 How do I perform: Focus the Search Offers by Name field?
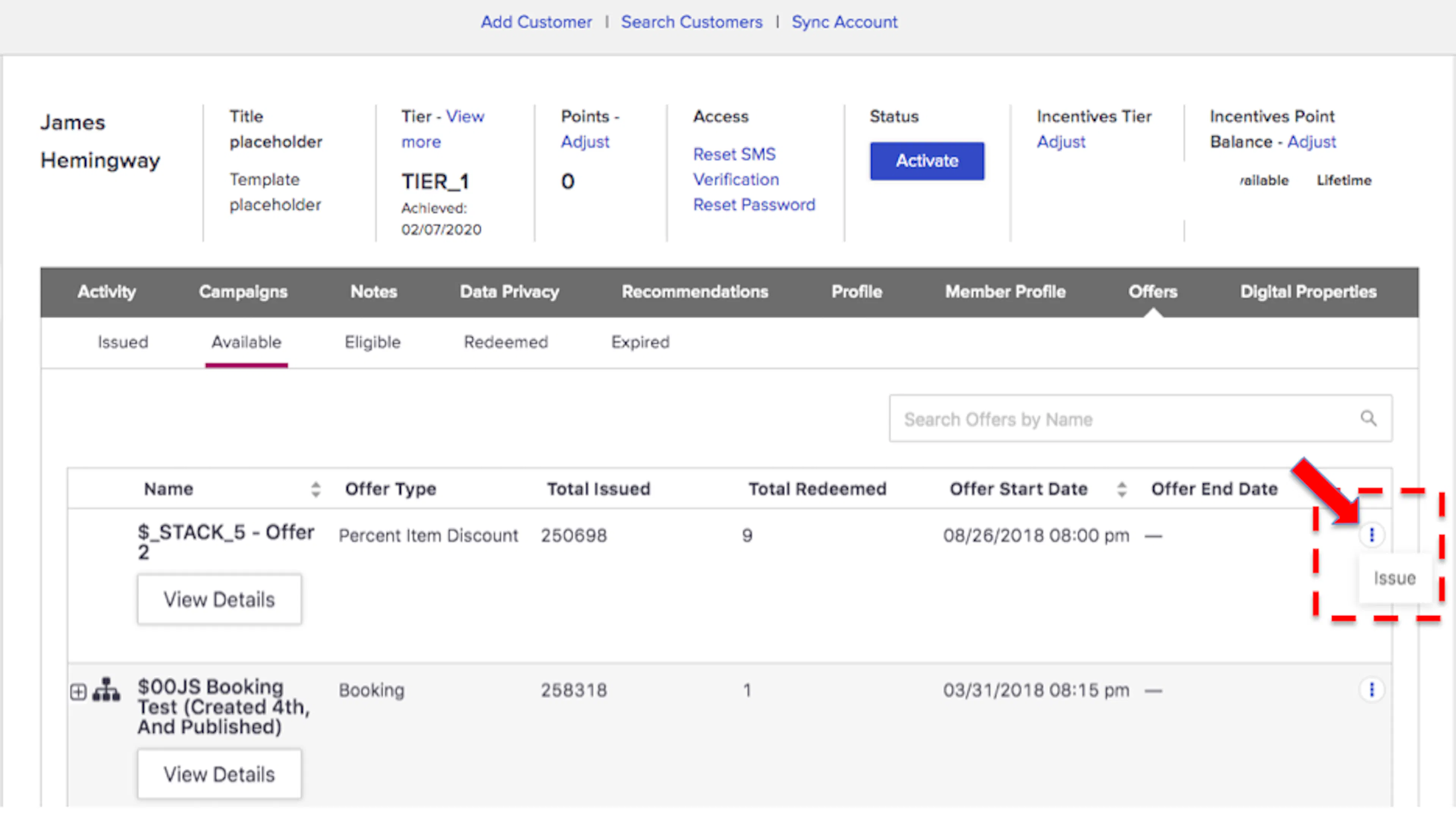(1140, 418)
